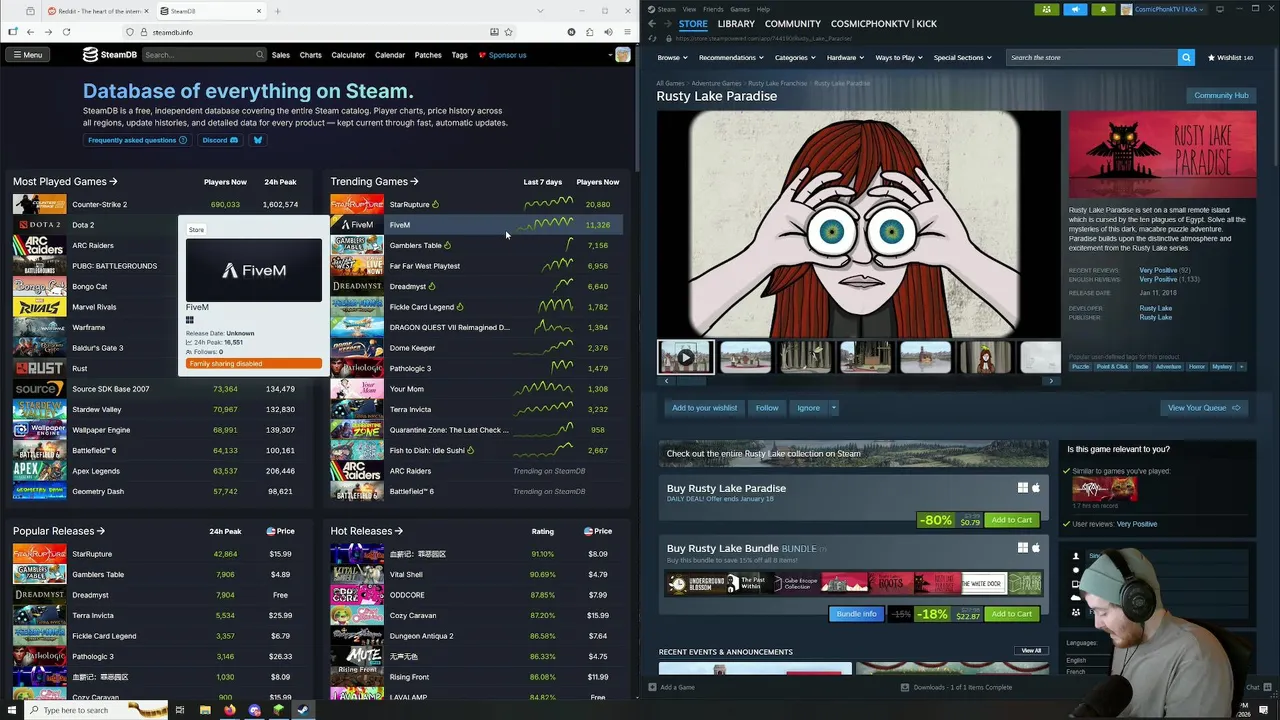The image size is (1280, 720).
Task: Close the Reddit browser tab
Action: tap(147, 11)
